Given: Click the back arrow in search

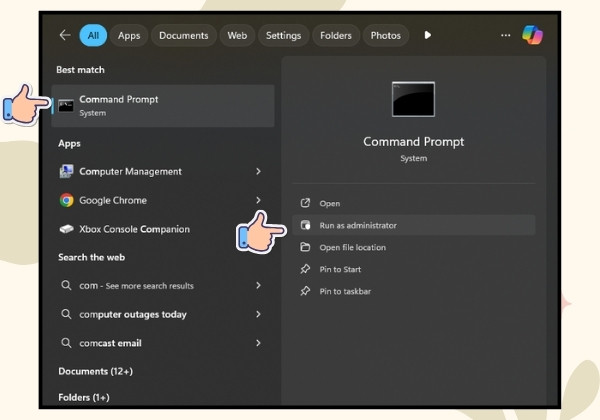Looking at the screenshot, I should tap(65, 35).
